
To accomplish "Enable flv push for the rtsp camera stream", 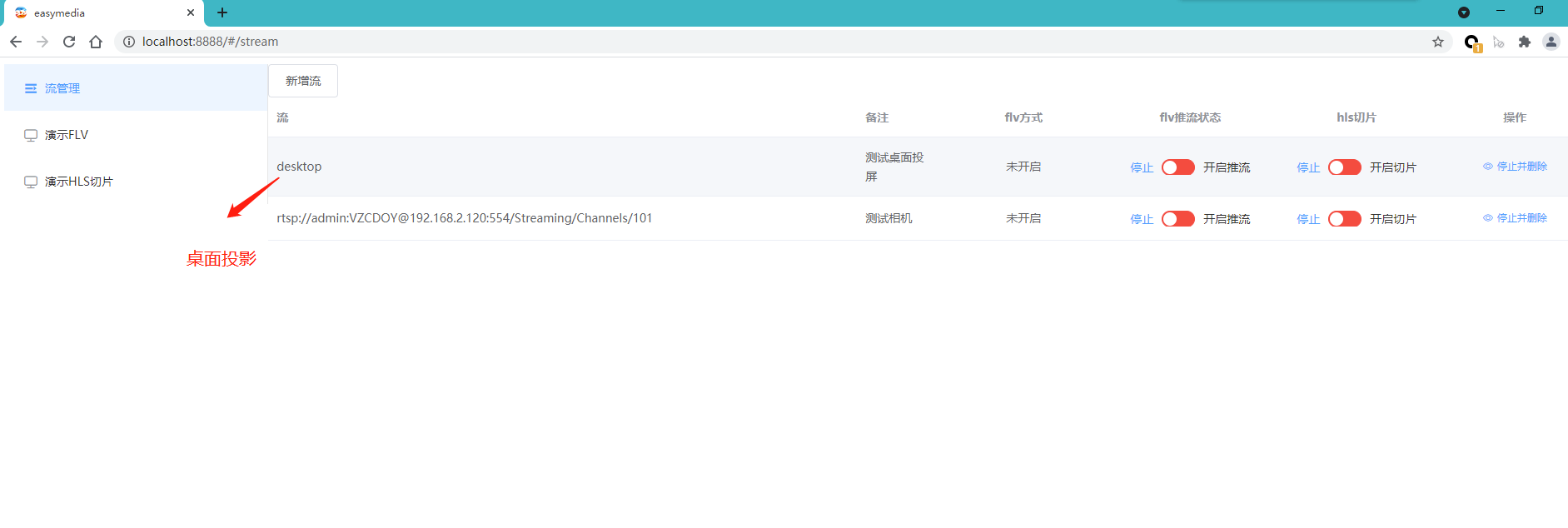I will click(x=1177, y=219).
